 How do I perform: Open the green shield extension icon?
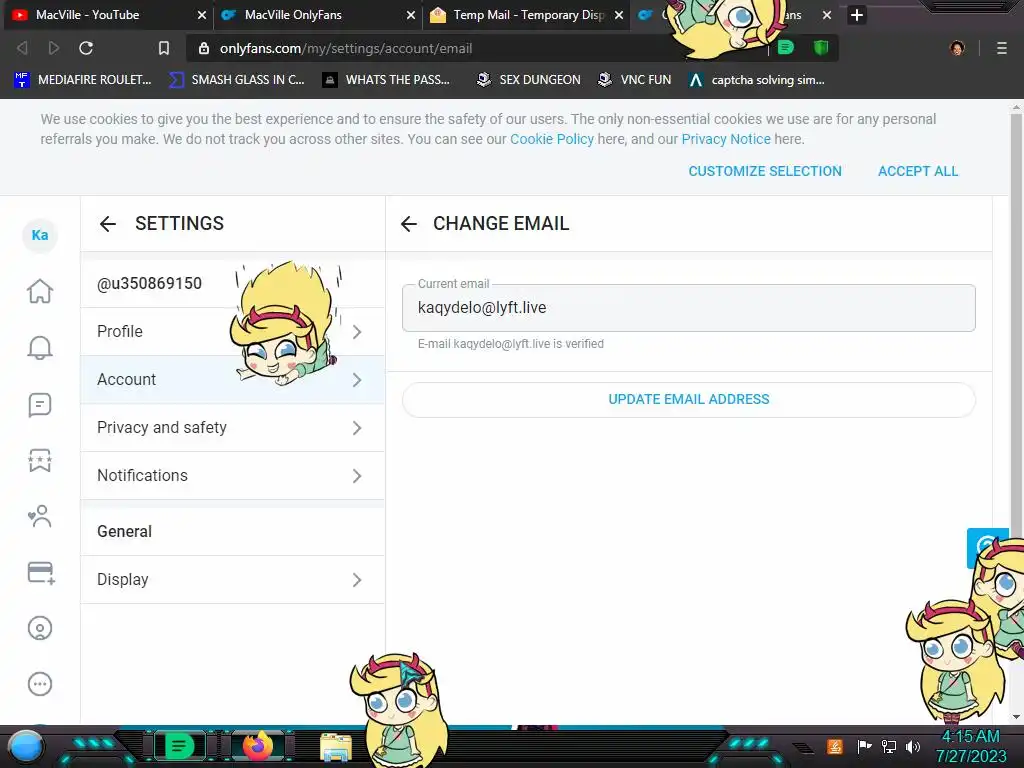[x=821, y=48]
